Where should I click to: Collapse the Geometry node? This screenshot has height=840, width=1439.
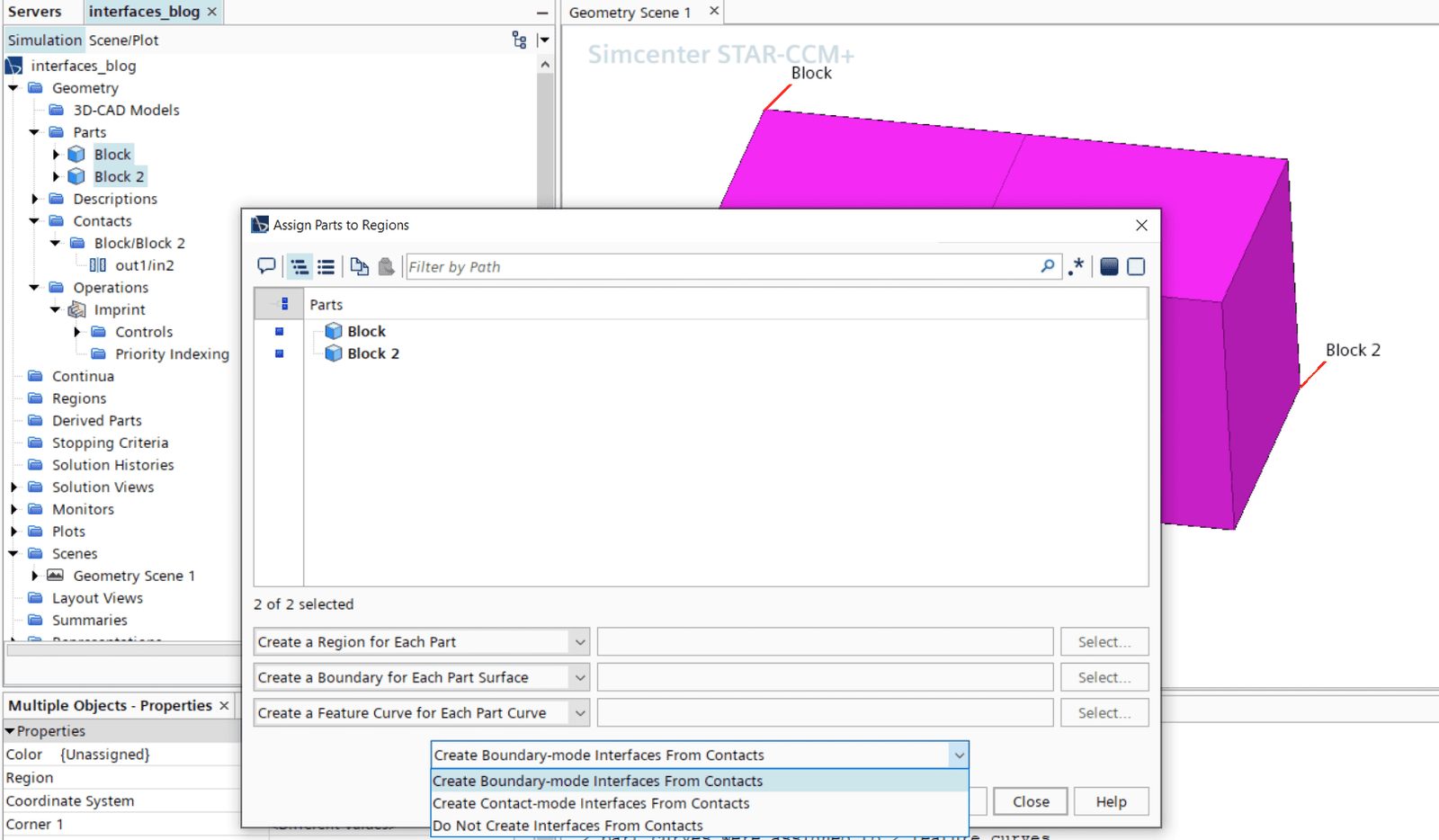13,88
